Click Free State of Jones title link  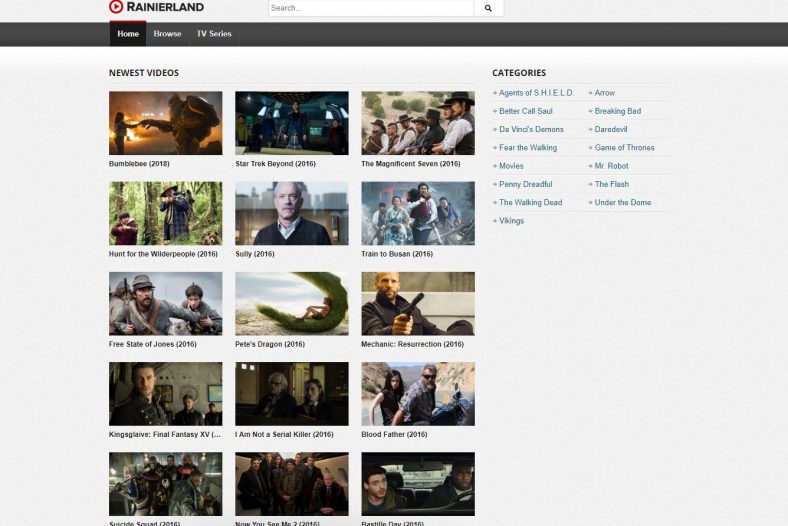tap(152, 344)
